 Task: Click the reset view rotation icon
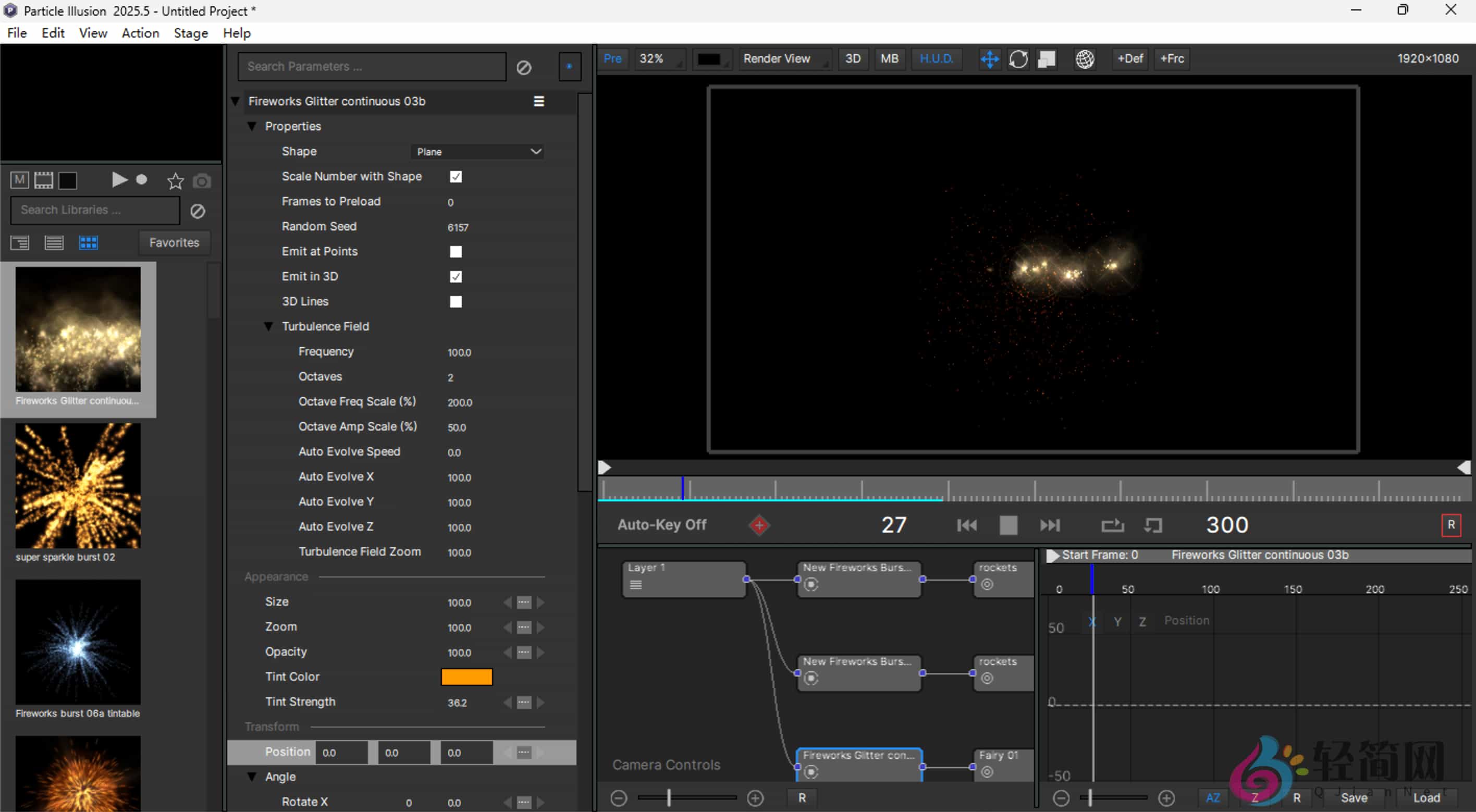1019,58
